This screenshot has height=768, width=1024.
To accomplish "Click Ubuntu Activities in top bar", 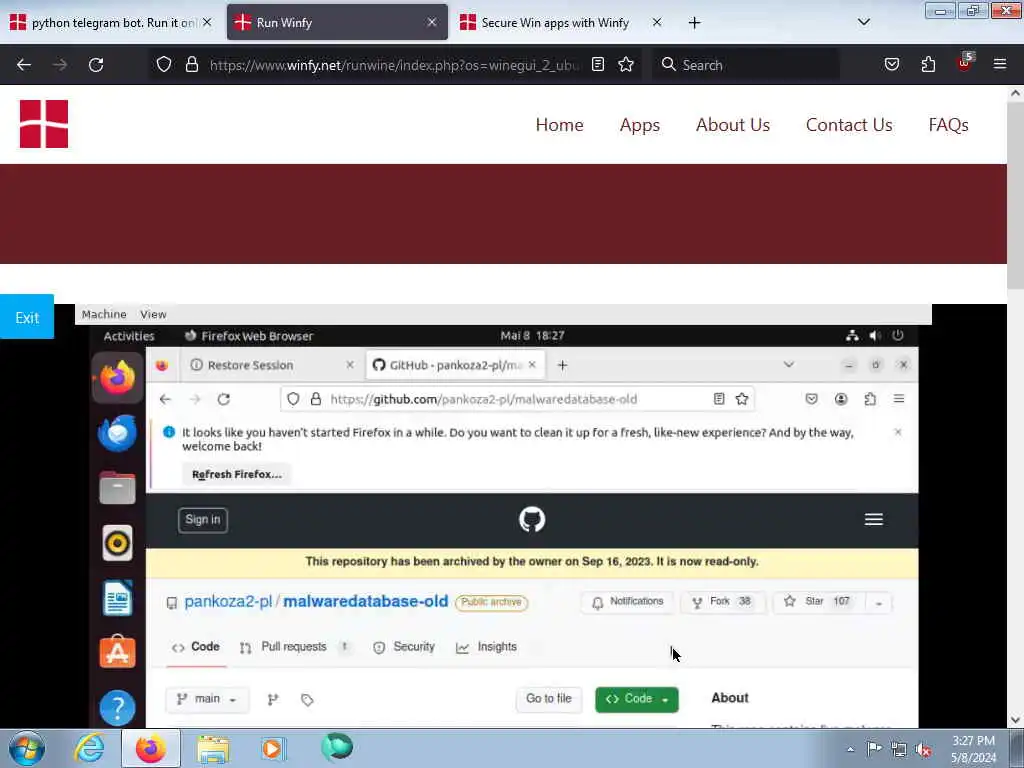I will [x=129, y=336].
